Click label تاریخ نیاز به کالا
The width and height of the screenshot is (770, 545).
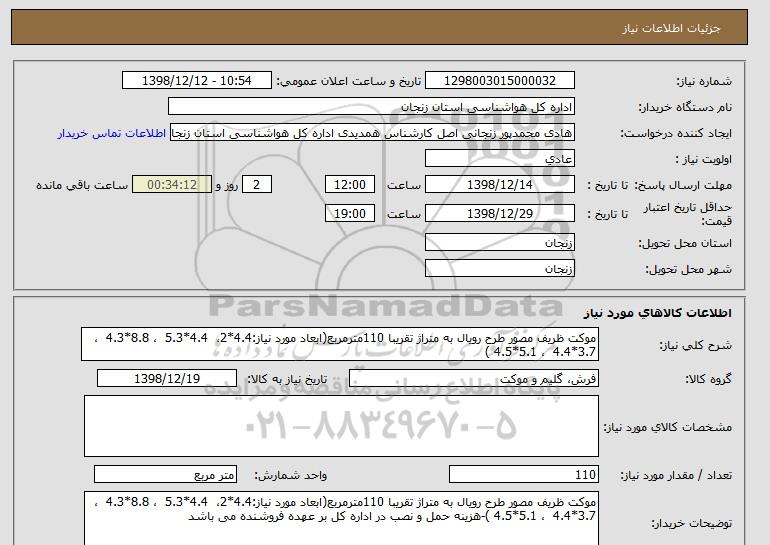tap(287, 379)
